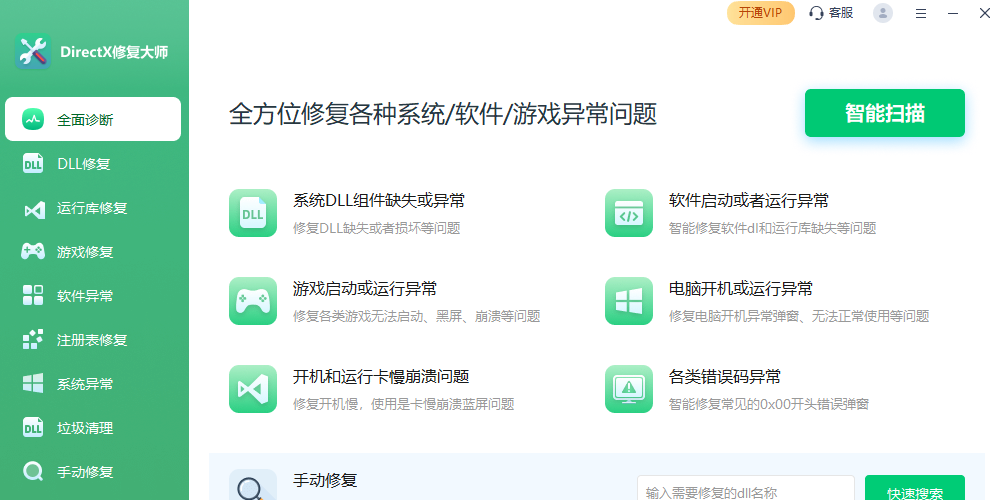Viewport: 1000px width, 500px height.
Task: Click the 软件启动或者运行异常 code icon
Action: pyautogui.click(x=628, y=213)
